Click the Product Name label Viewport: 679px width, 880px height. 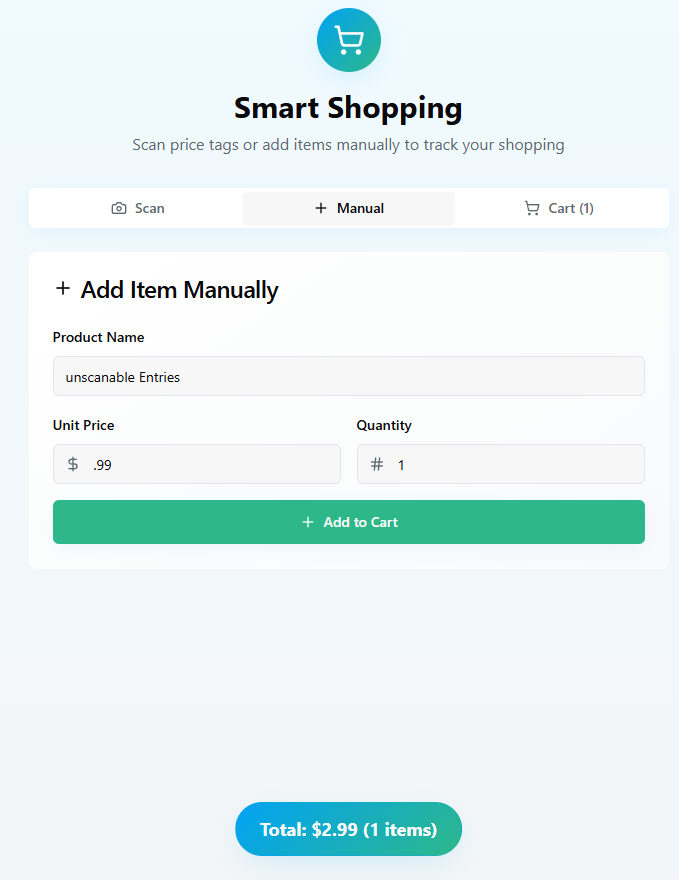98,337
